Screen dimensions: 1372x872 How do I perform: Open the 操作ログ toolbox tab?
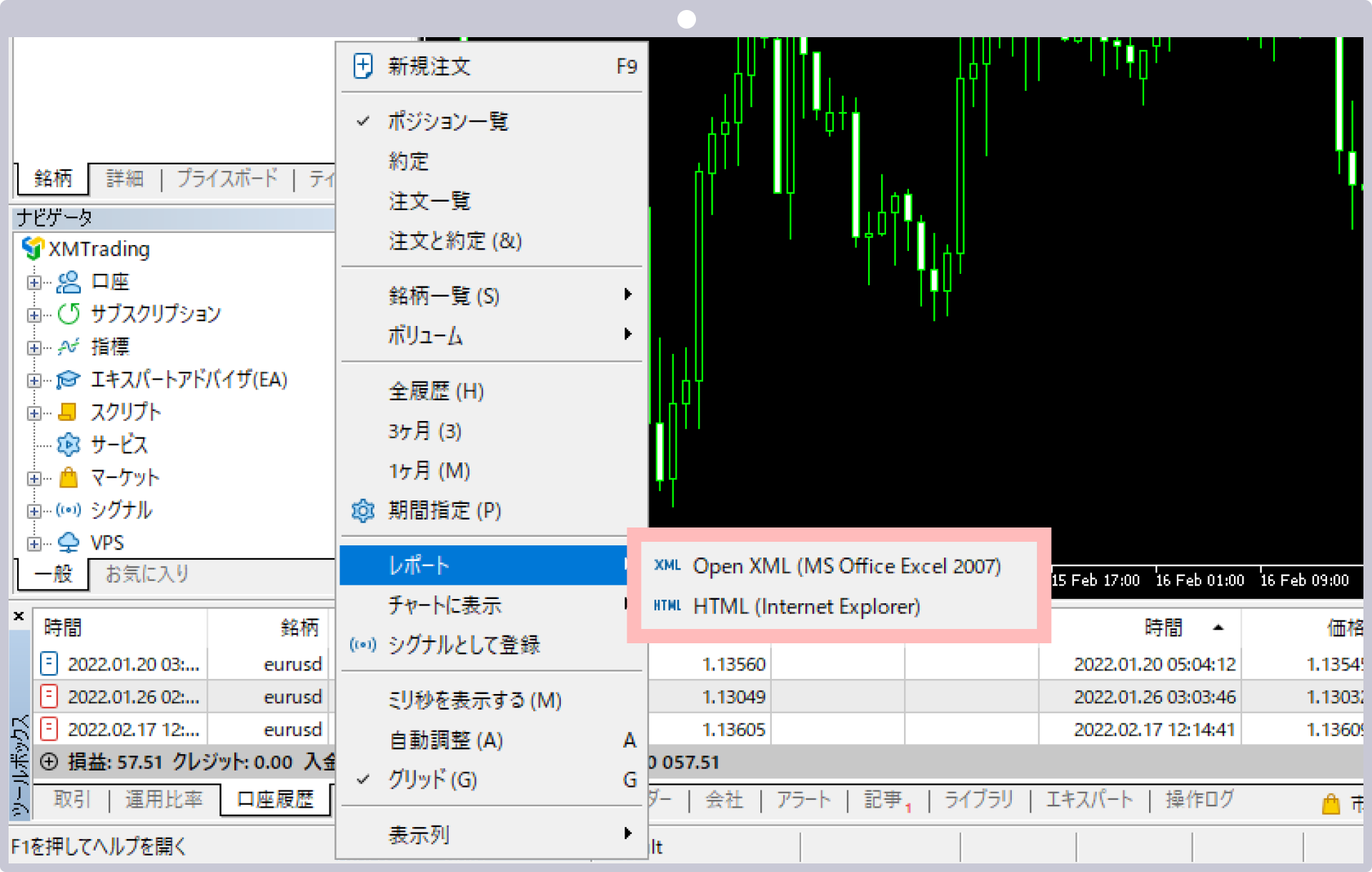(x=1200, y=799)
